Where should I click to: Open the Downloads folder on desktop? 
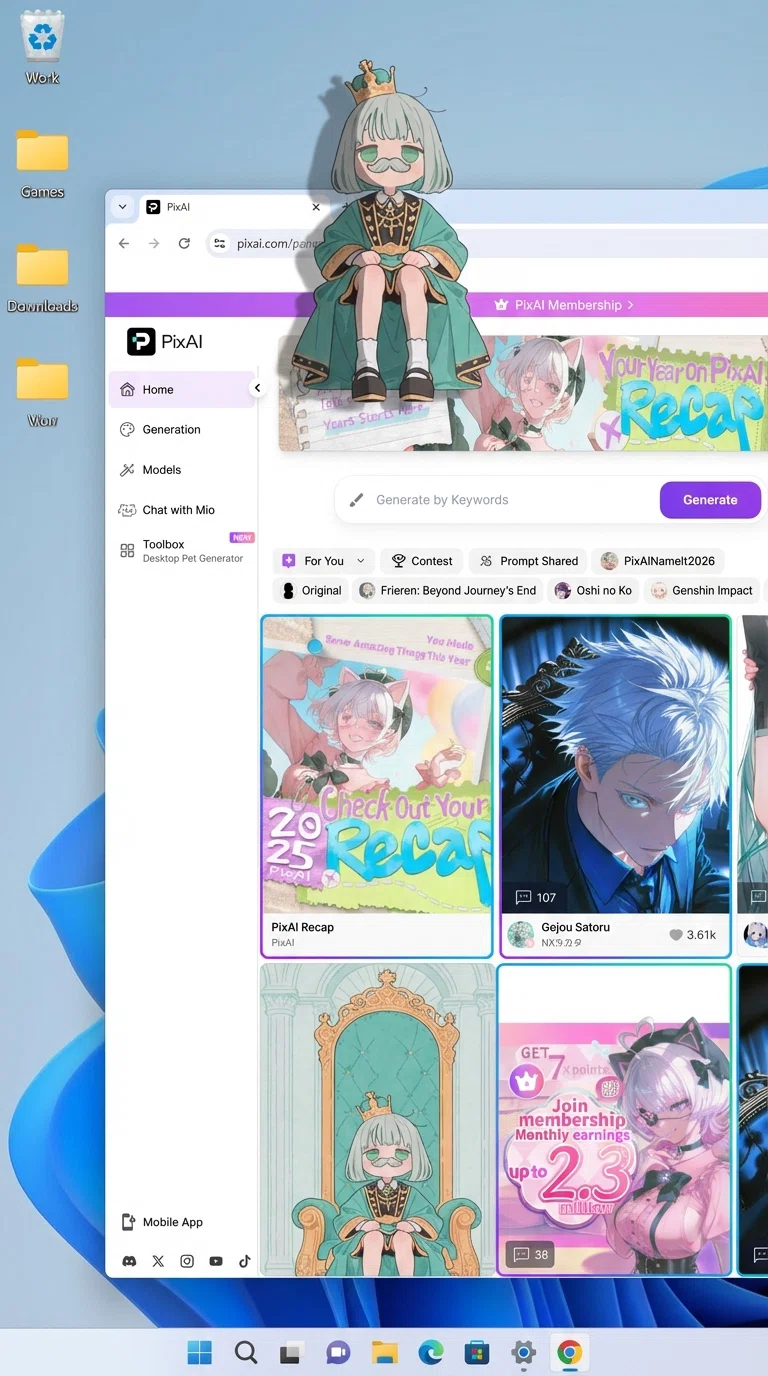[x=42, y=278]
